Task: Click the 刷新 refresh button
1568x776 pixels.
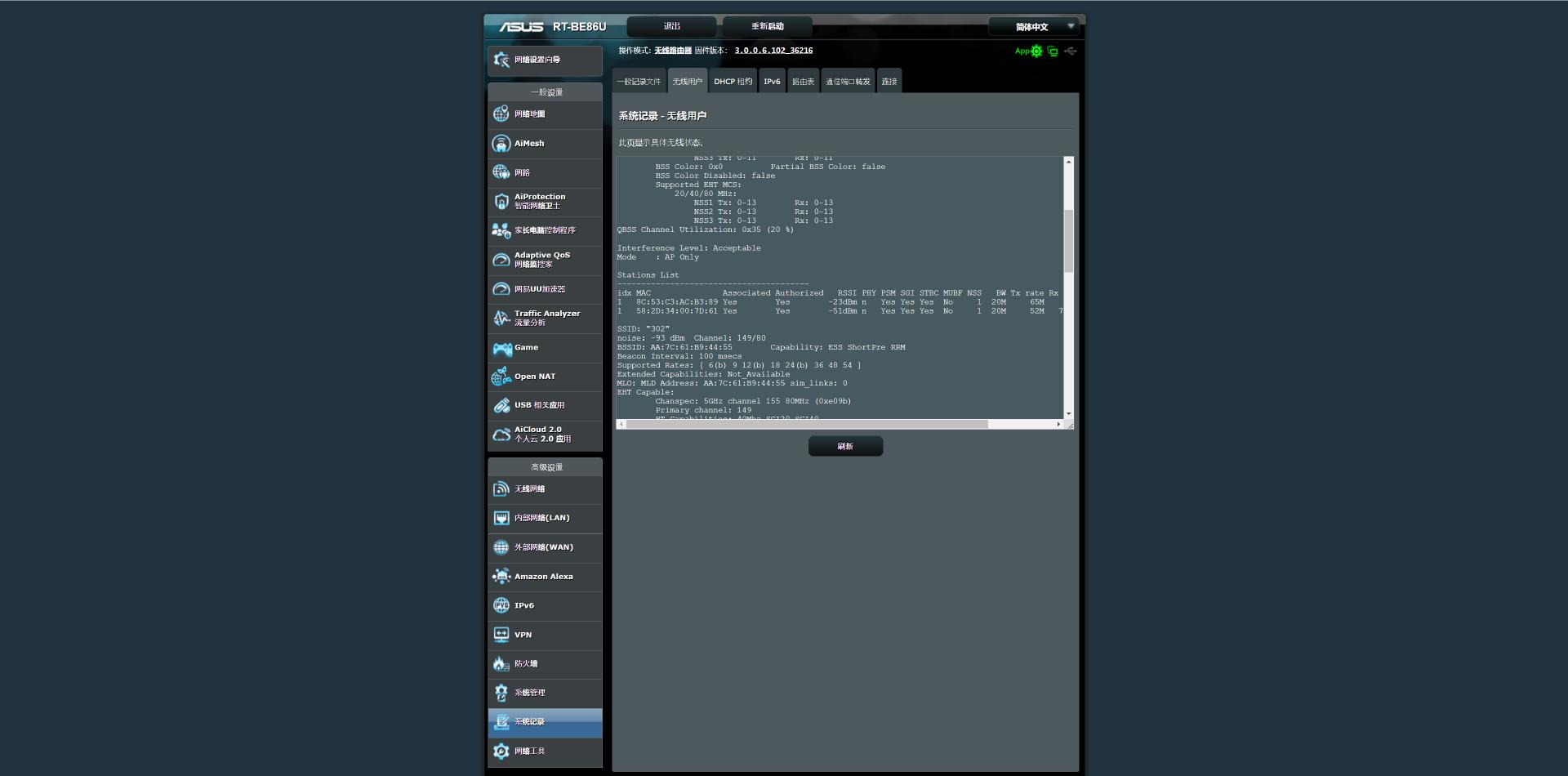Action: 845,446
